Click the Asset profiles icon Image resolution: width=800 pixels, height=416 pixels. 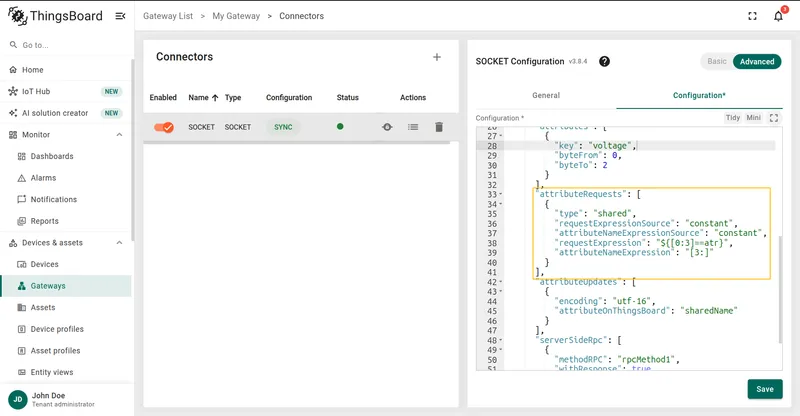tap(21, 351)
